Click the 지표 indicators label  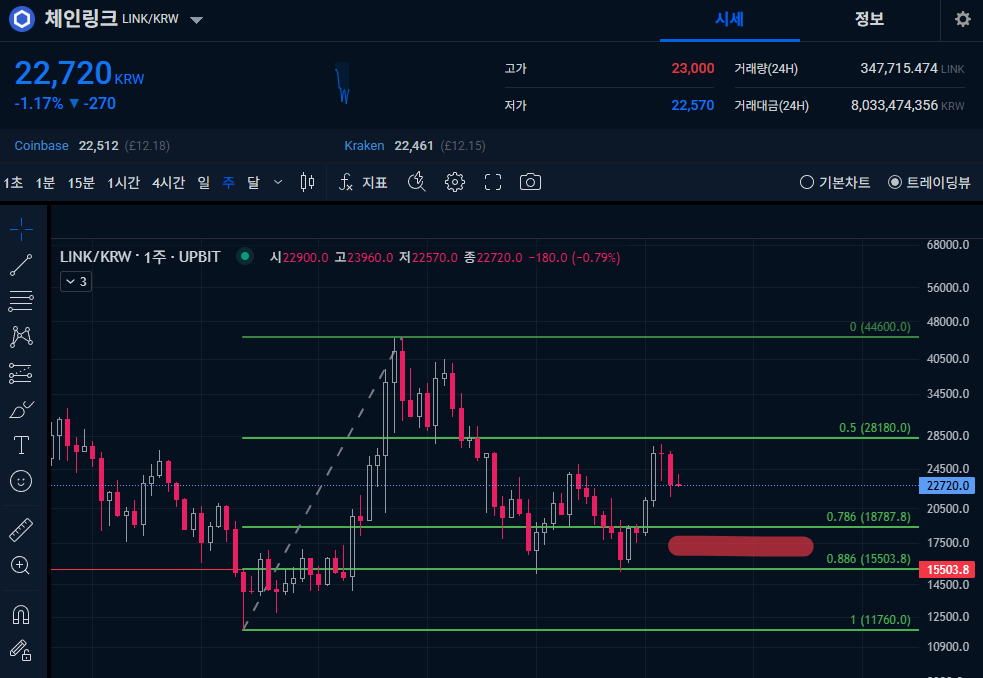(x=375, y=183)
